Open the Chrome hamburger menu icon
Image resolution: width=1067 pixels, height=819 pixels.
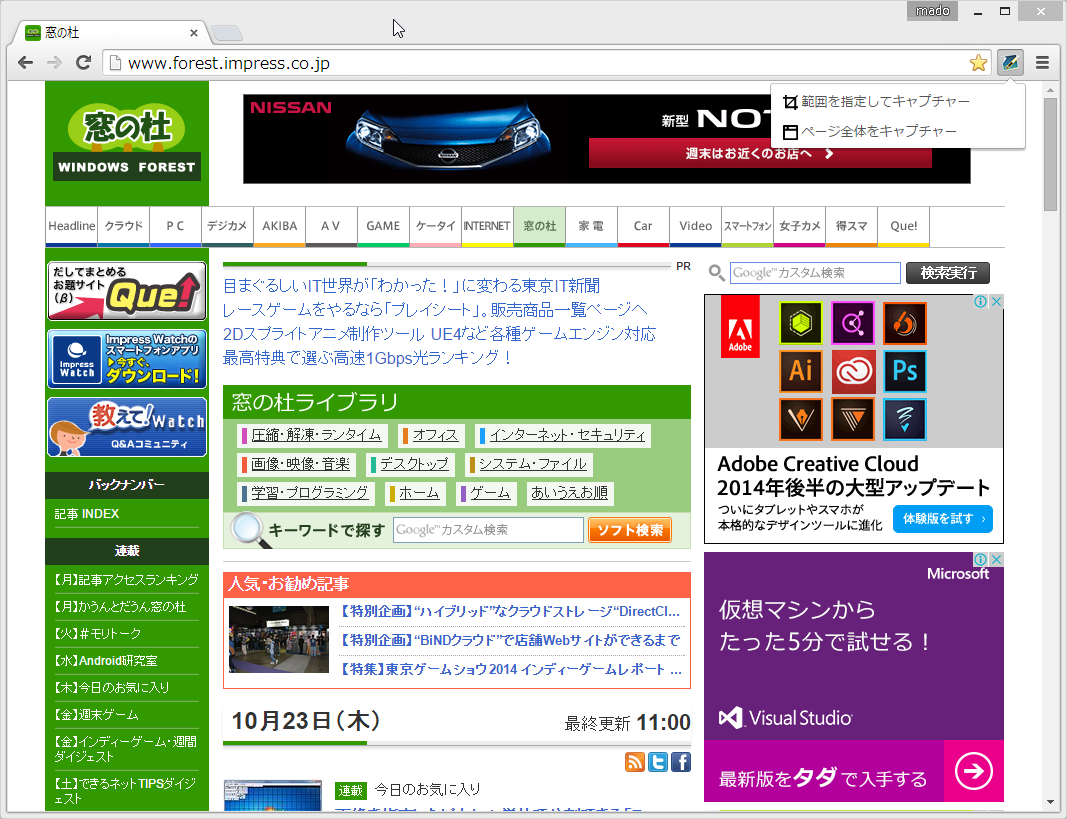1043,61
